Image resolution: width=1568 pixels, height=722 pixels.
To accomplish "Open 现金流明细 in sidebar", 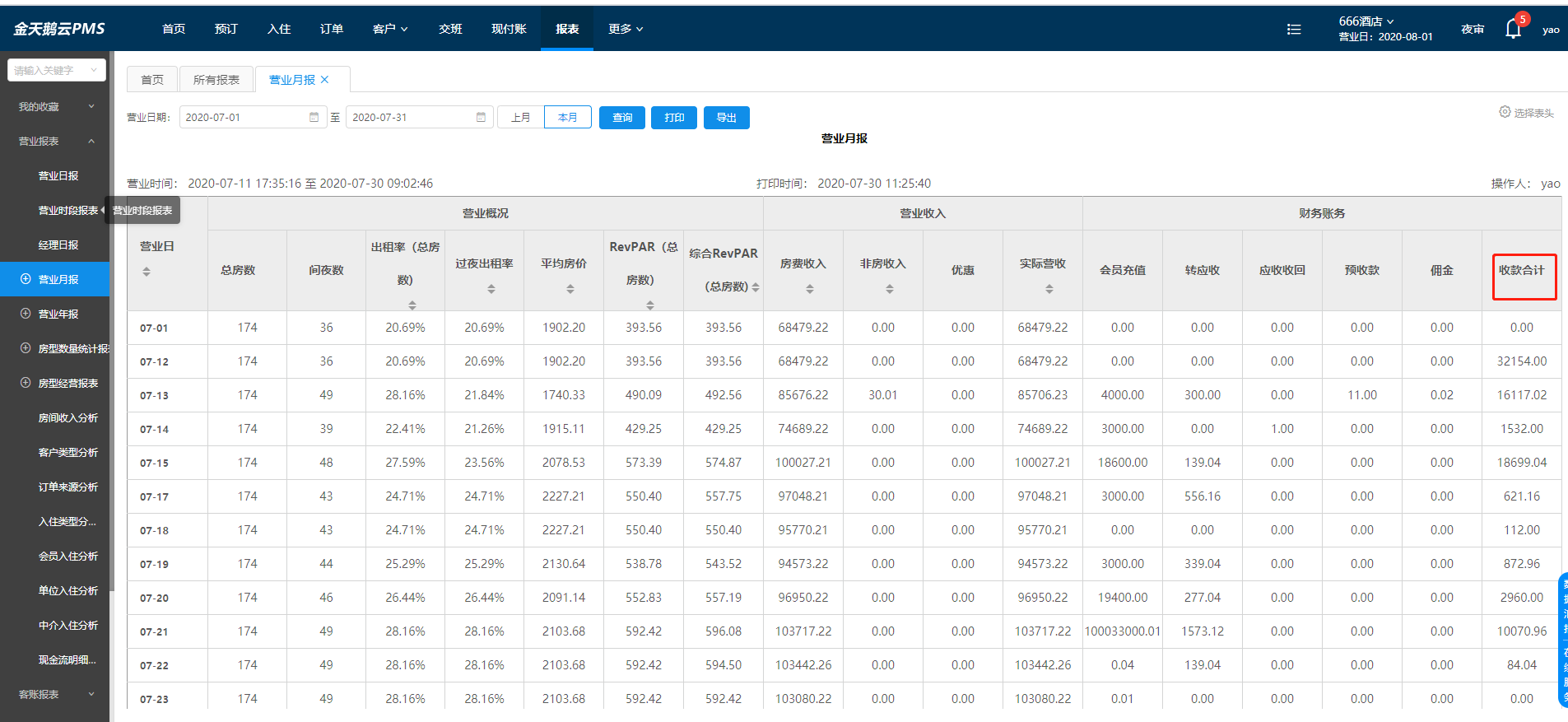I will coord(67,659).
